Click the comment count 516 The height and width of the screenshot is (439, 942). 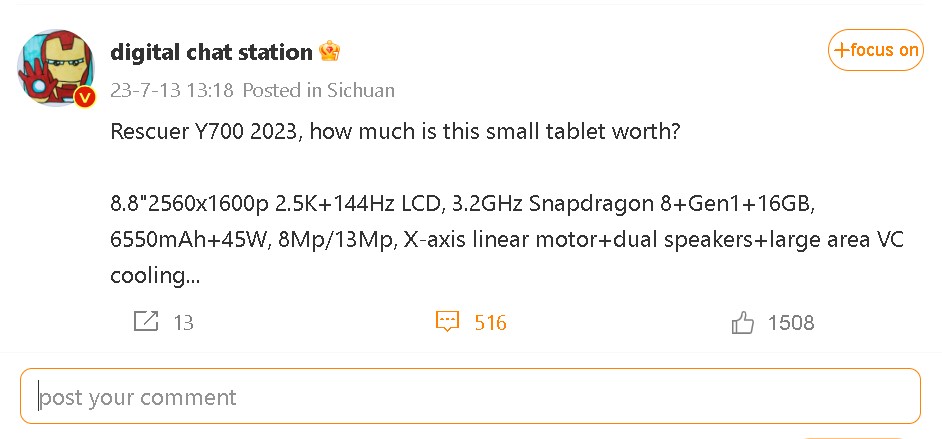(491, 323)
